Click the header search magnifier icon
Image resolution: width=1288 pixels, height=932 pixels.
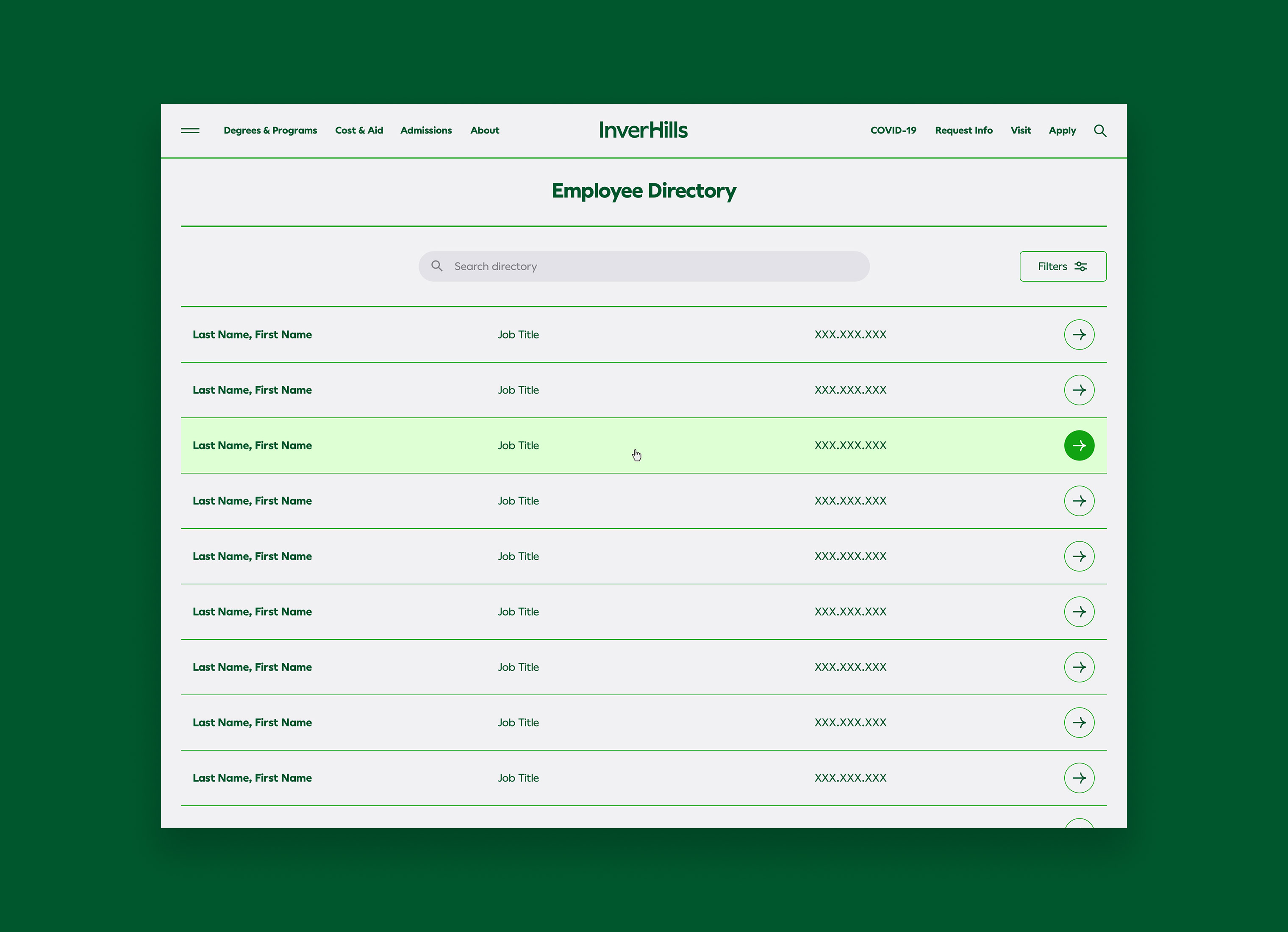pyautogui.click(x=1099, y=130)
